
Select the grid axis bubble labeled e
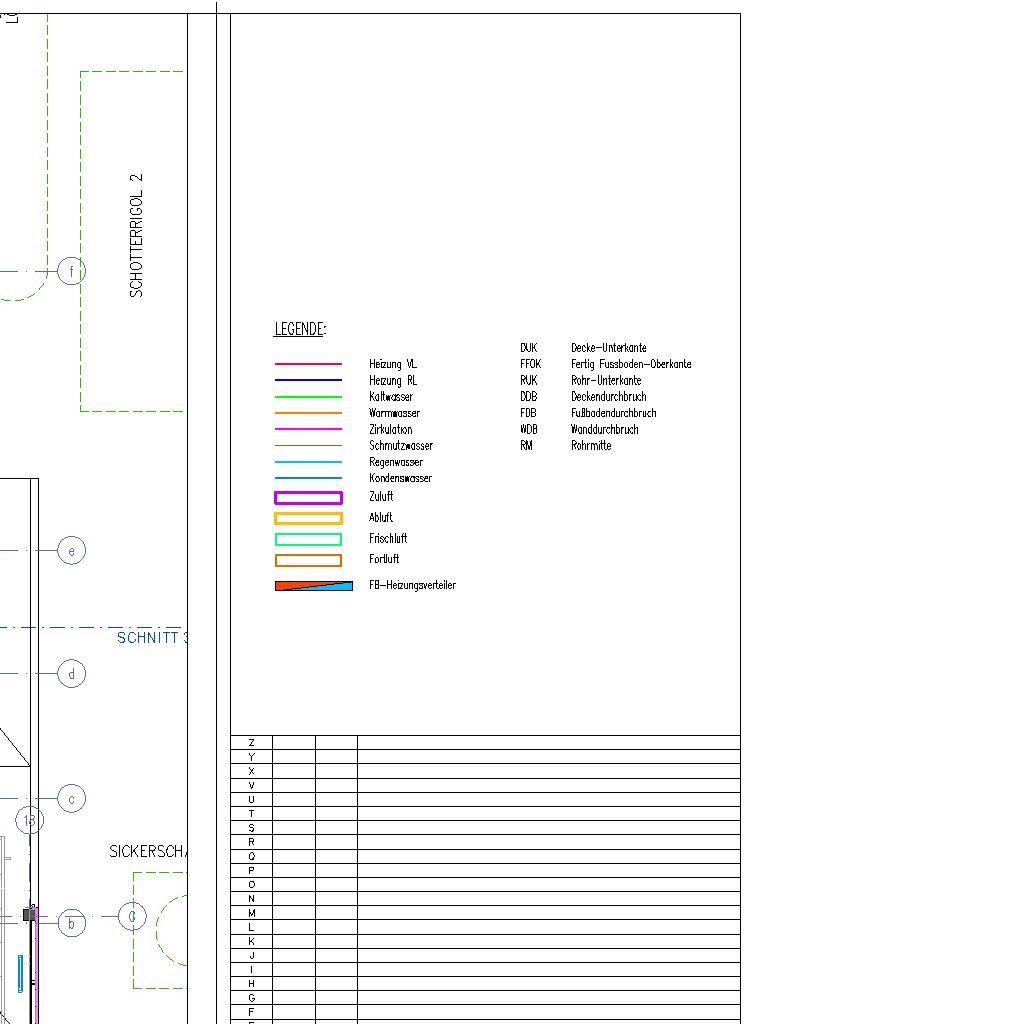point(71,551)
